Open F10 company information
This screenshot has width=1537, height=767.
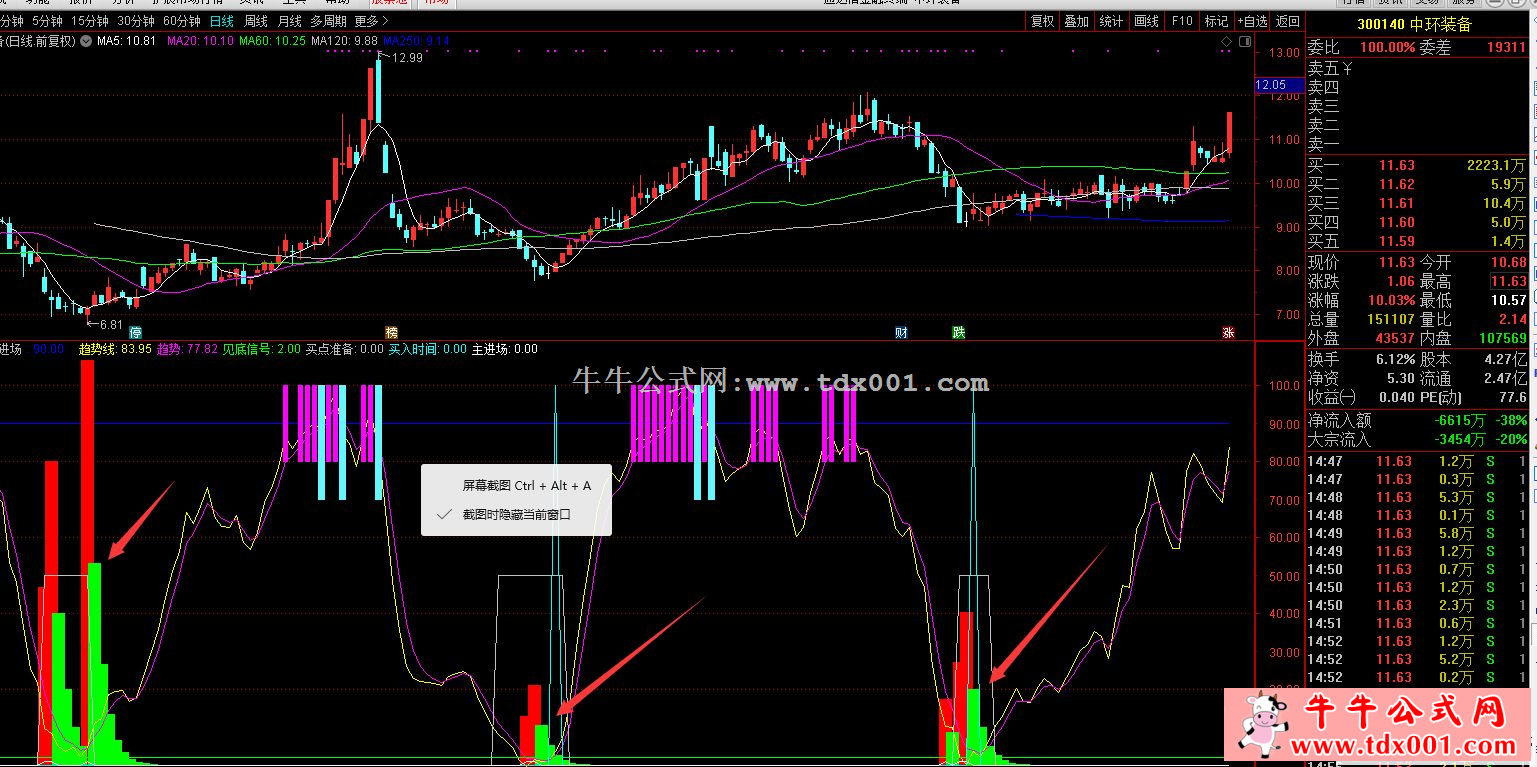1182,21
